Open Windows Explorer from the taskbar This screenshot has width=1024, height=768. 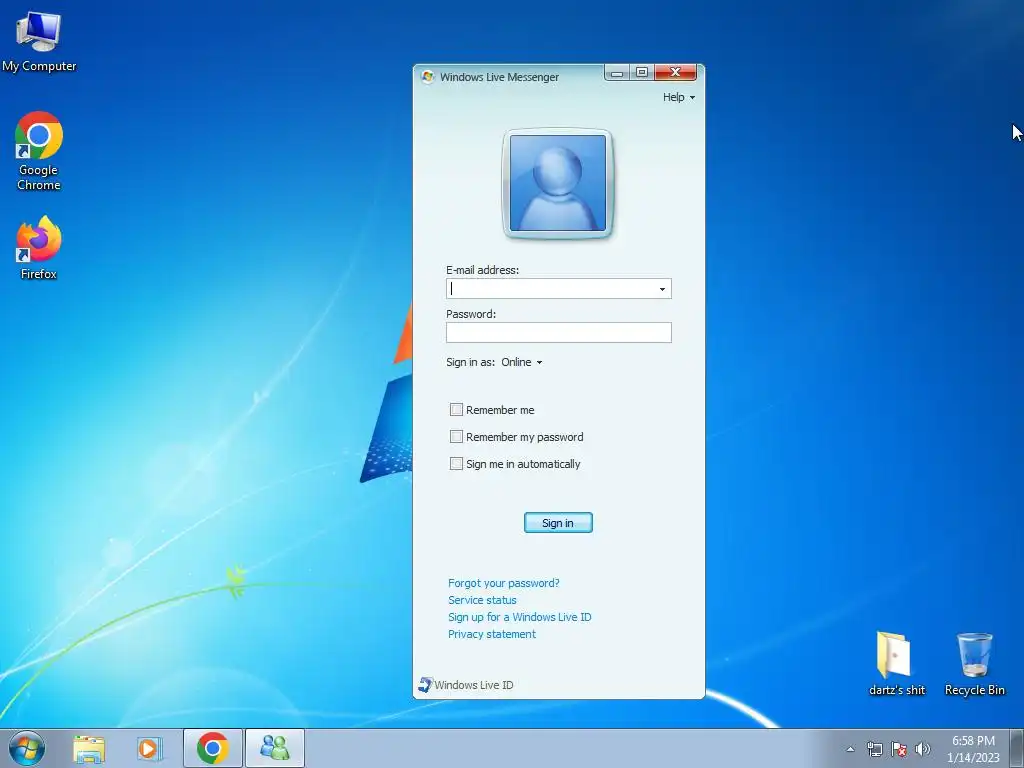pos(89,748)
